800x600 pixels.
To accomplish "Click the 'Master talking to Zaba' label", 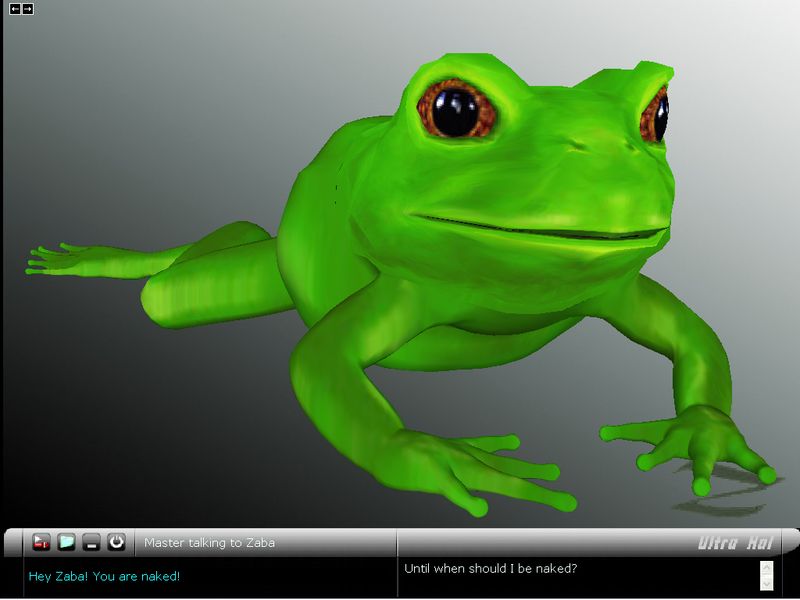I will point(209,542).
